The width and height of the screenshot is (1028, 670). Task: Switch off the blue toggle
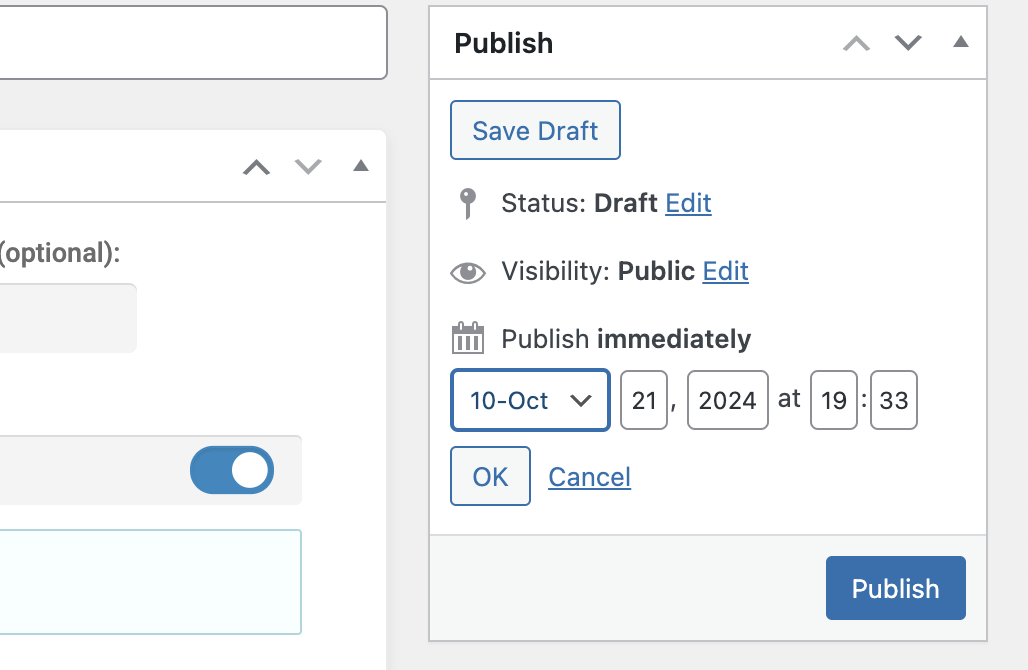point(232,470)
